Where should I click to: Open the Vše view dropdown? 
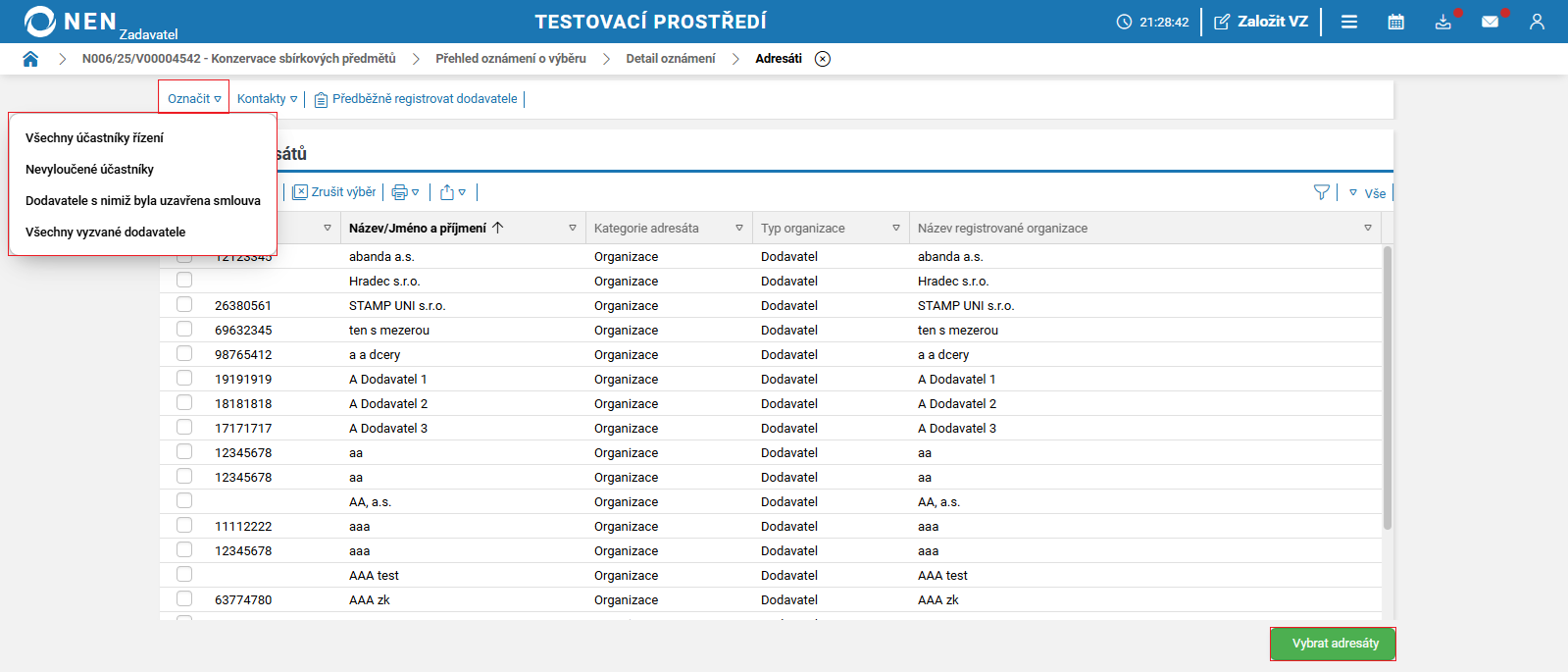[1367, 193]
